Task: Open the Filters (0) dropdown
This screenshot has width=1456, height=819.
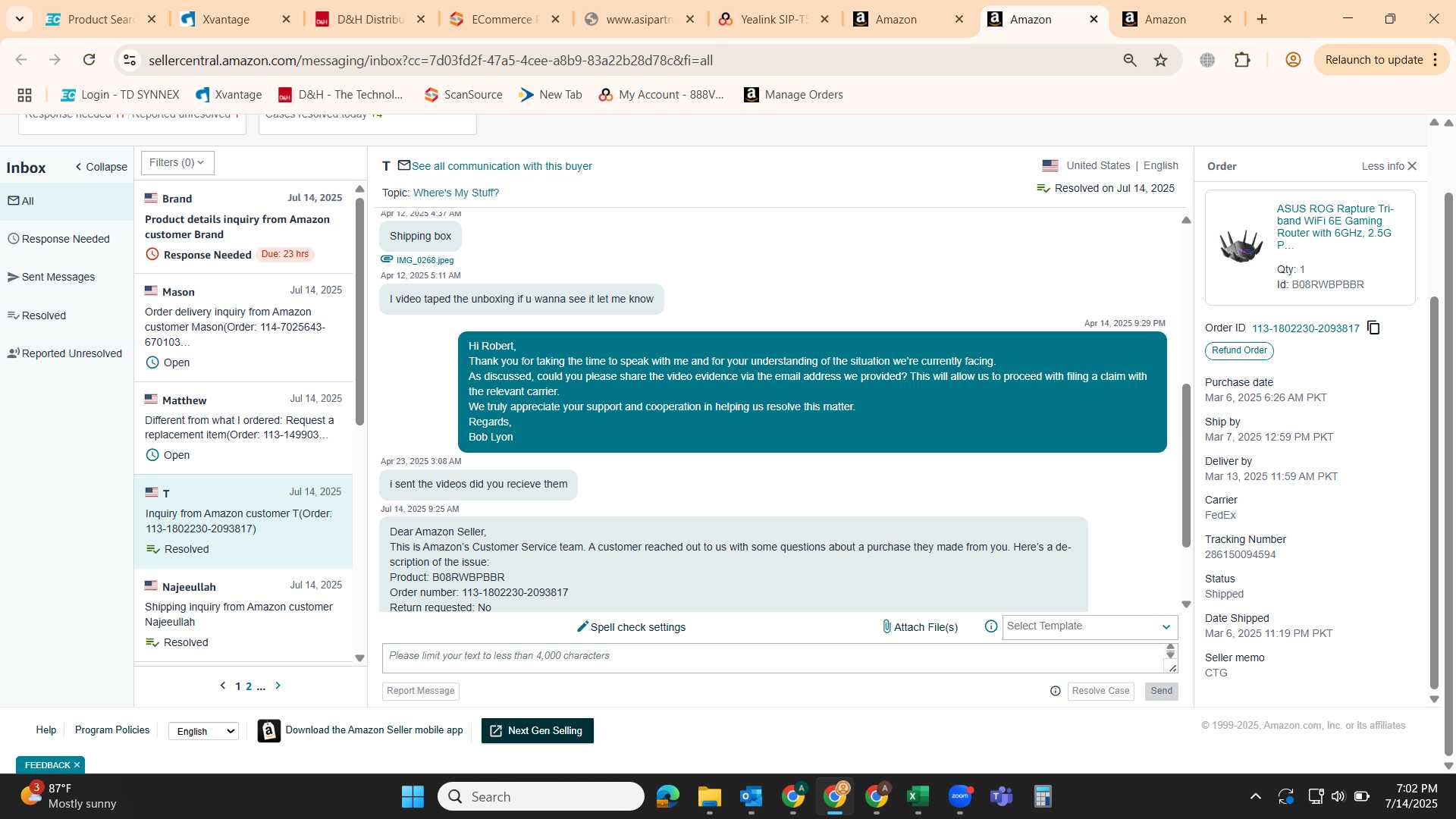Action: click(177, 163)
